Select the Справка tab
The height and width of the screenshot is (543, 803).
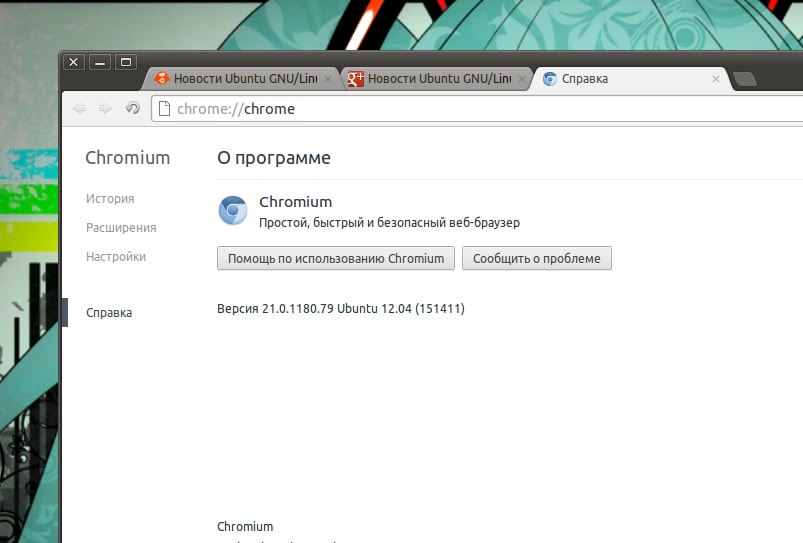point(631,79)
